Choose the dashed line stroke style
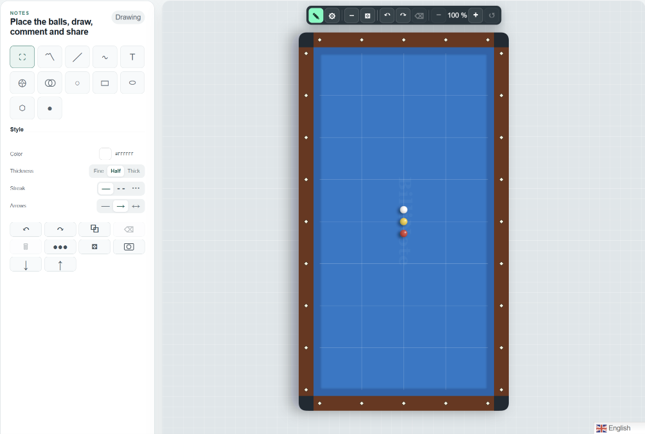The image size is (645, 434). [121, 189]
